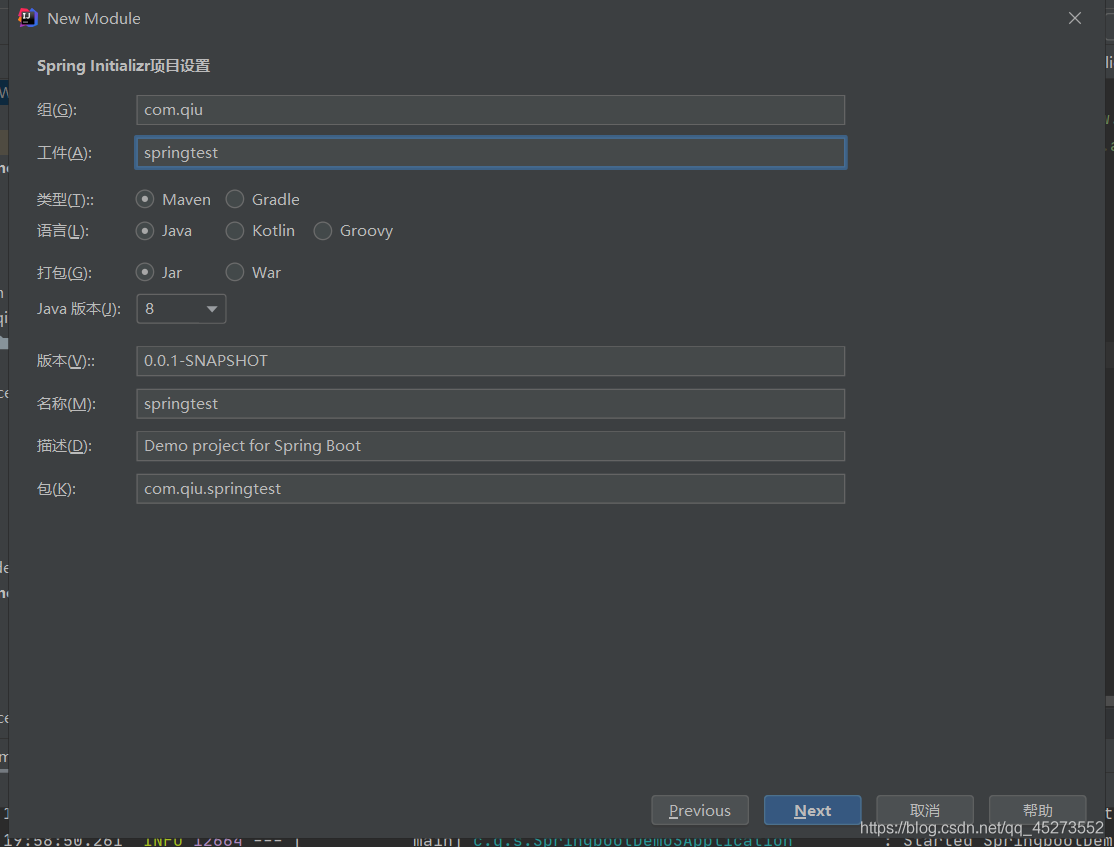Open the Java version dropdown
Image resolution: width=1114 pixels, height=847 pixels.
(x=181, y=309)
